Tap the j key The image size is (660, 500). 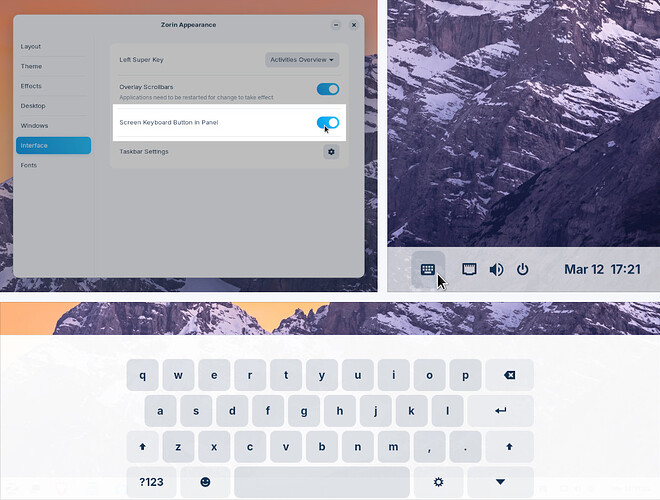point(375,411)
